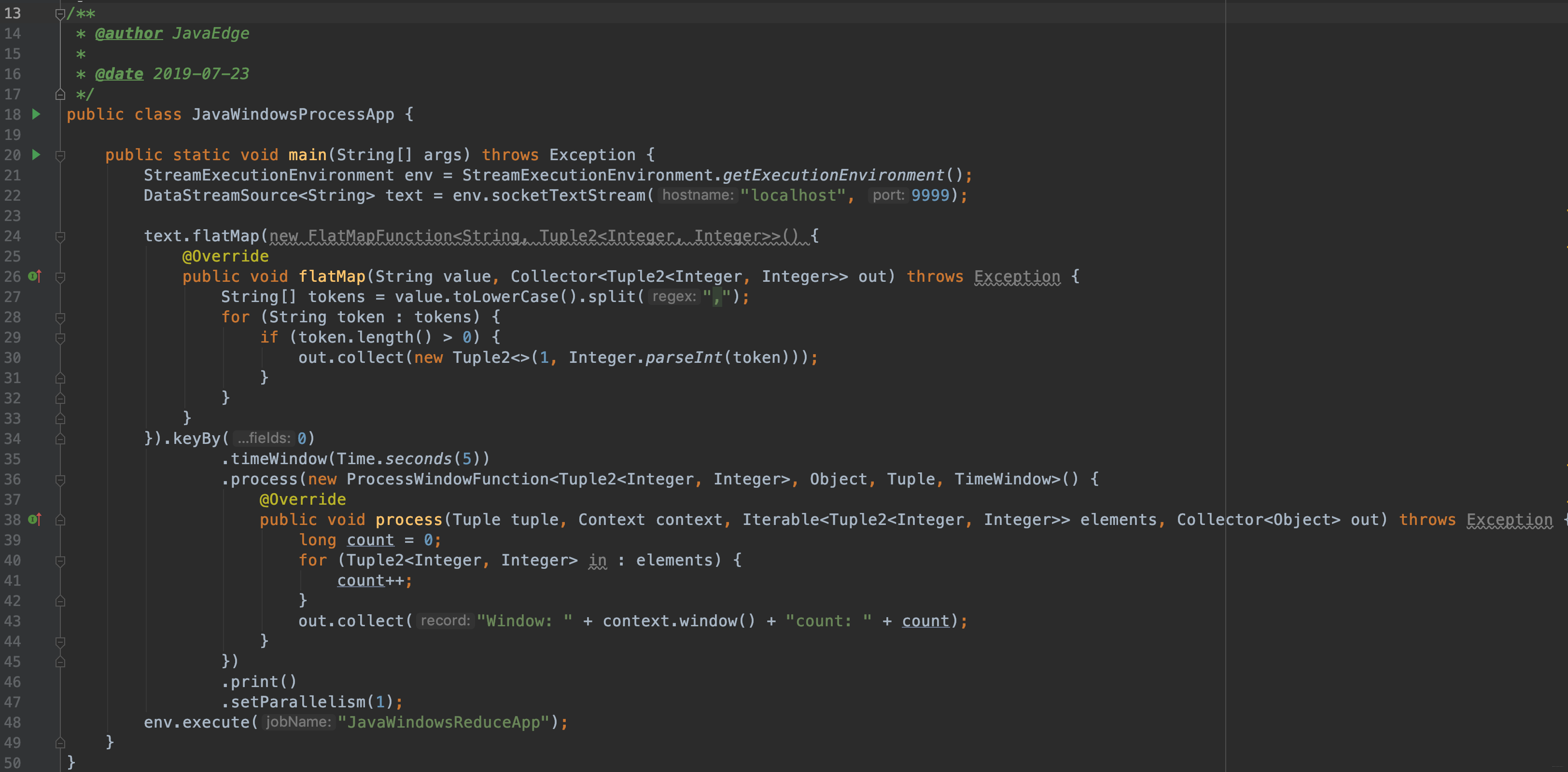The height and width of the screenshot is (772, 1568).
Task: Collapse the flatMap anonymous class at line 24
Action: pyautogui.click(x=60, y=236)
